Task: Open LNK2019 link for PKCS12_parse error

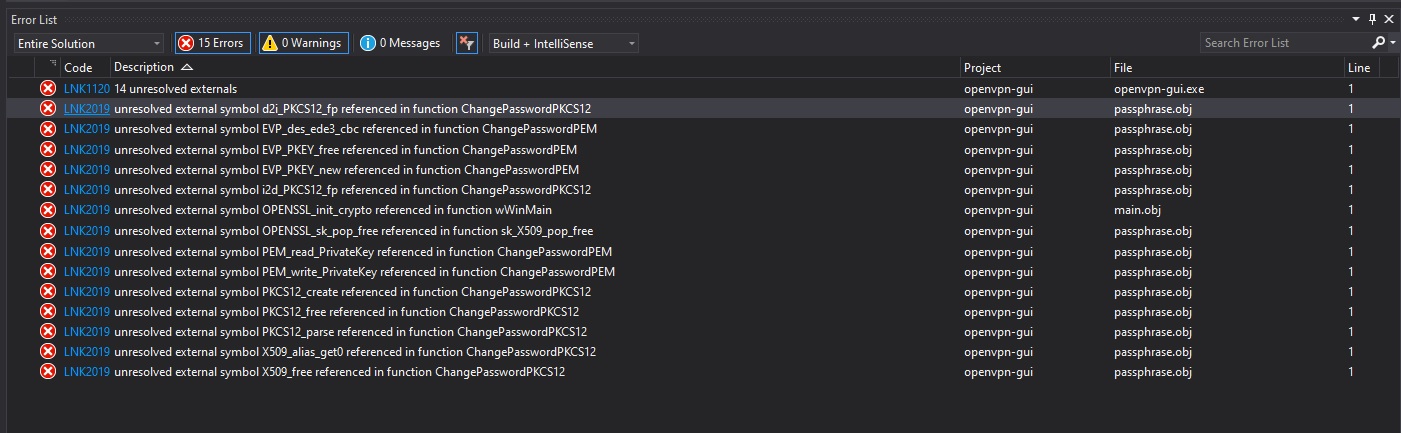Action: pyautogui.click(x=87, y=331)
